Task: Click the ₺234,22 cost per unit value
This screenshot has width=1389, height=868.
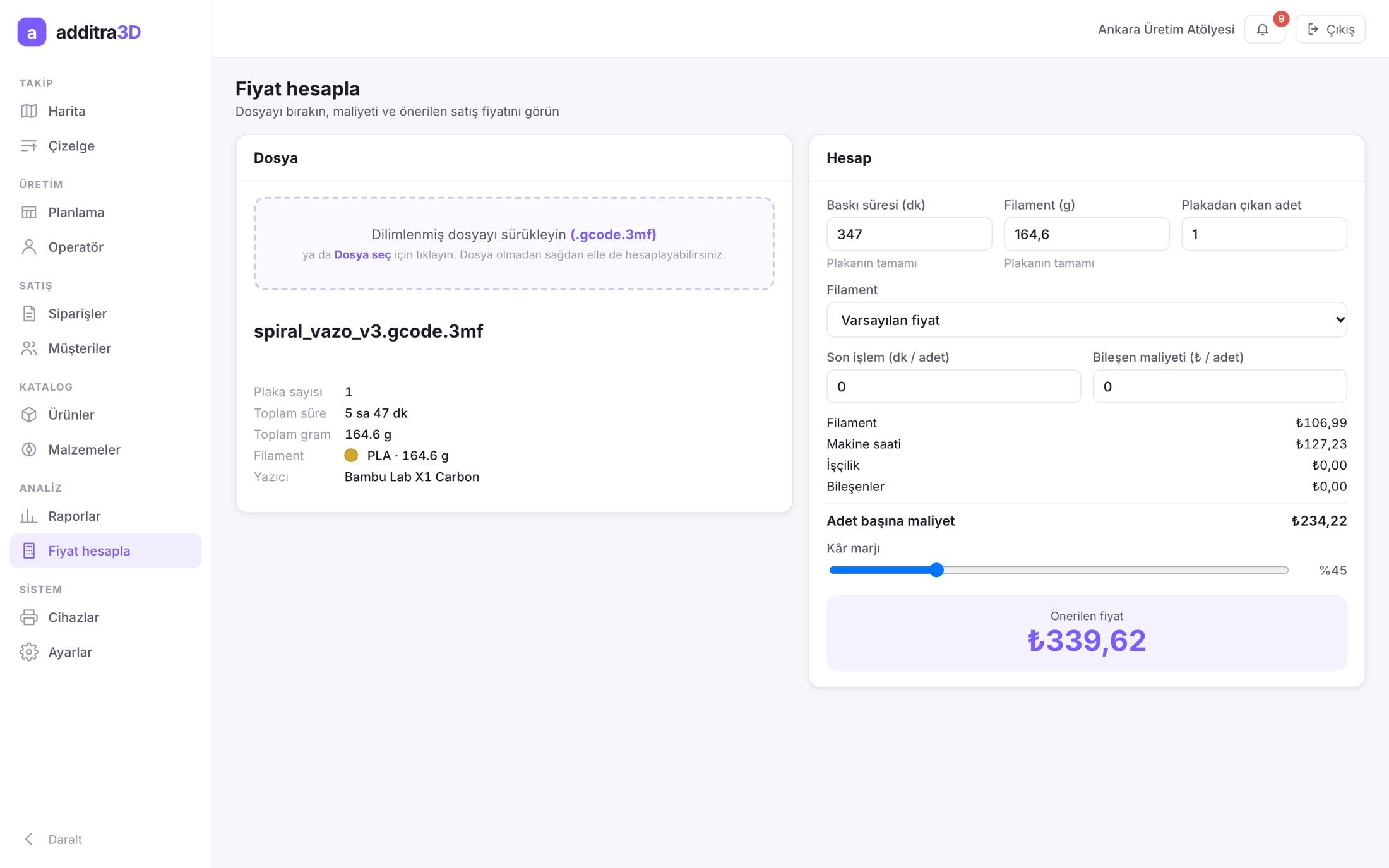Action: pos(1319,521)
